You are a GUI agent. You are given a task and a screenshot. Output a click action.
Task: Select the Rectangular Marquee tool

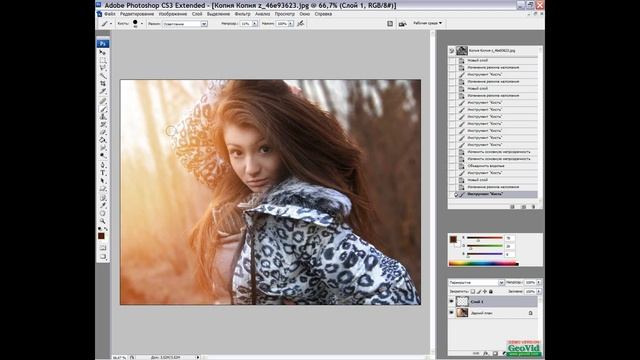tap(102, 60)
